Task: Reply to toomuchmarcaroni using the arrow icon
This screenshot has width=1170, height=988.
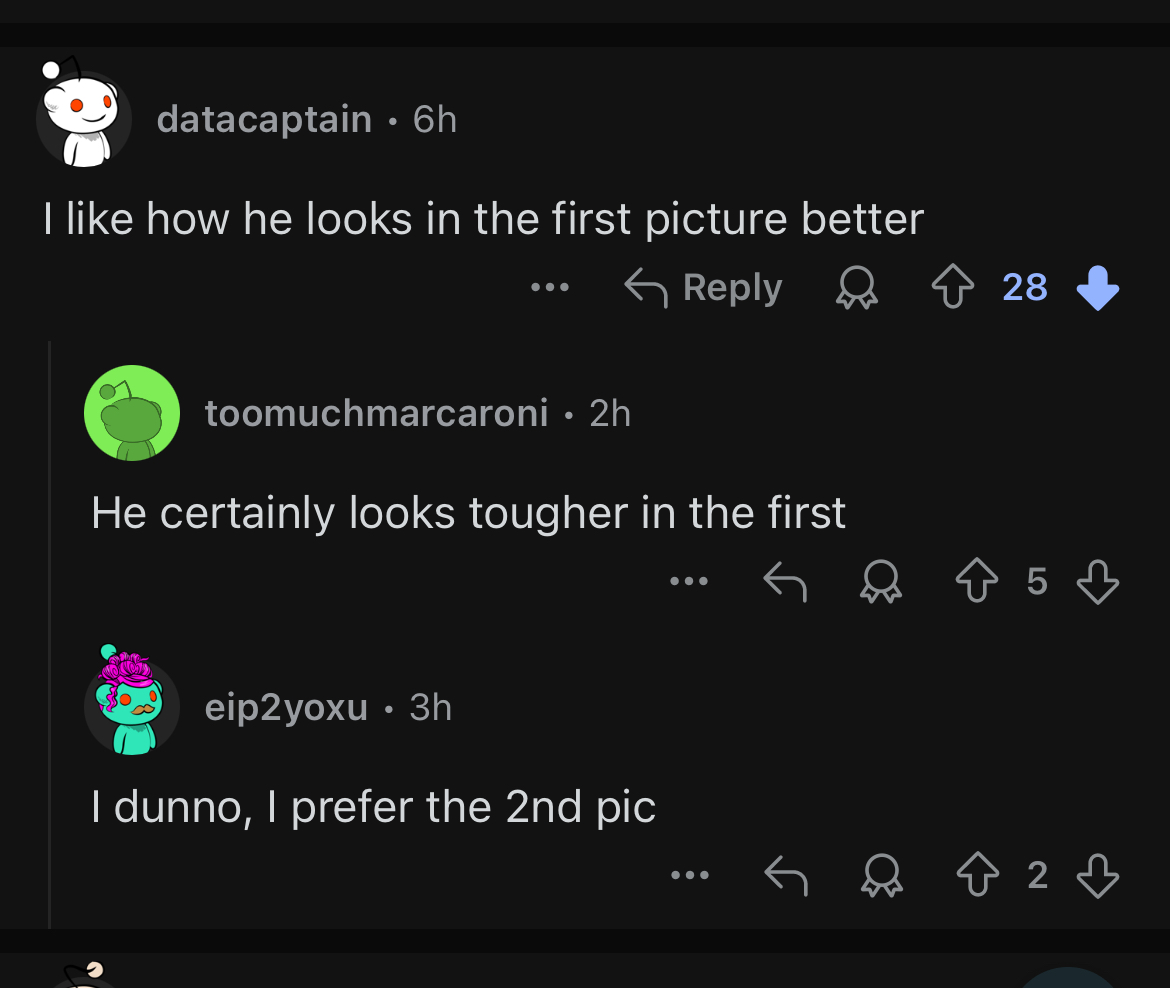Action: click(785, 581)
